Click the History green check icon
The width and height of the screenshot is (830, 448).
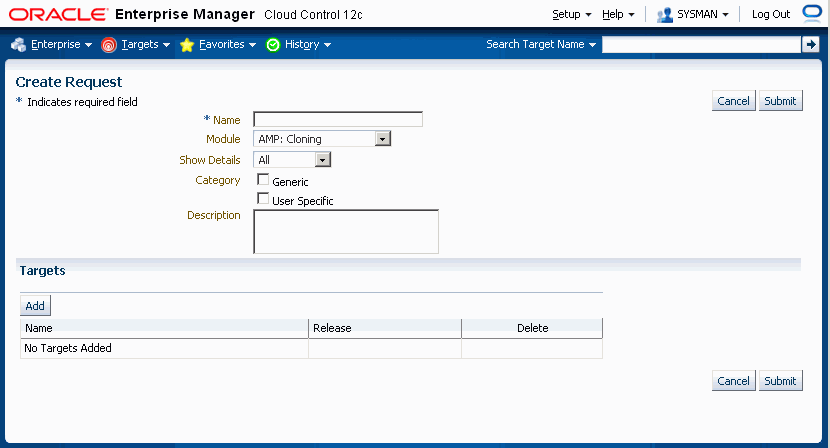(273, 45)
